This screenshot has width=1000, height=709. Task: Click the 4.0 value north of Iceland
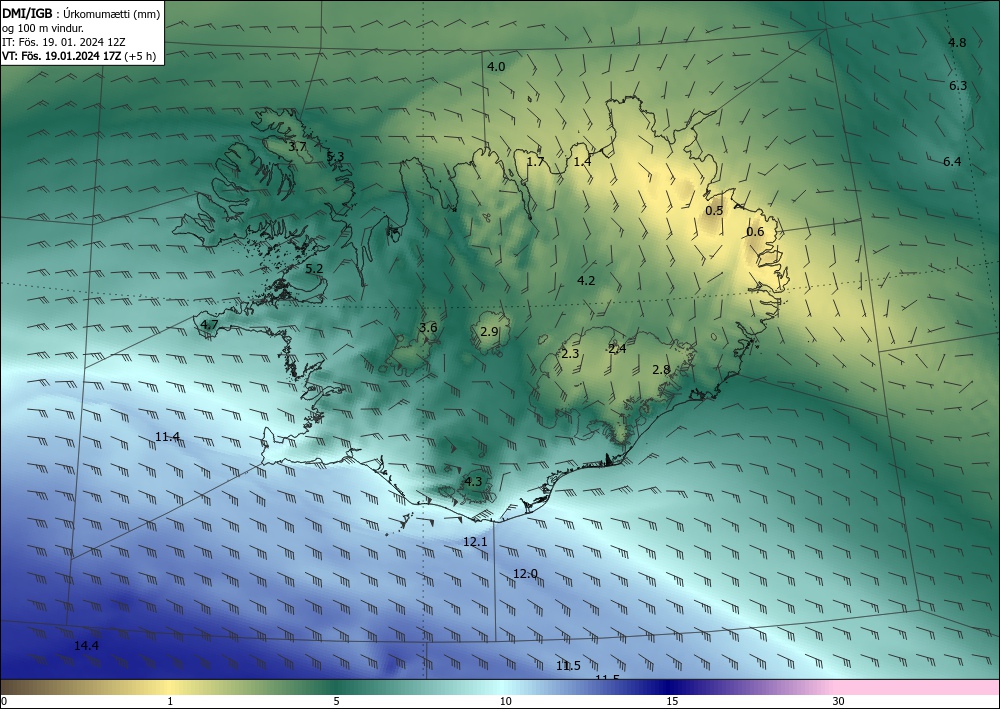(496, 67)
